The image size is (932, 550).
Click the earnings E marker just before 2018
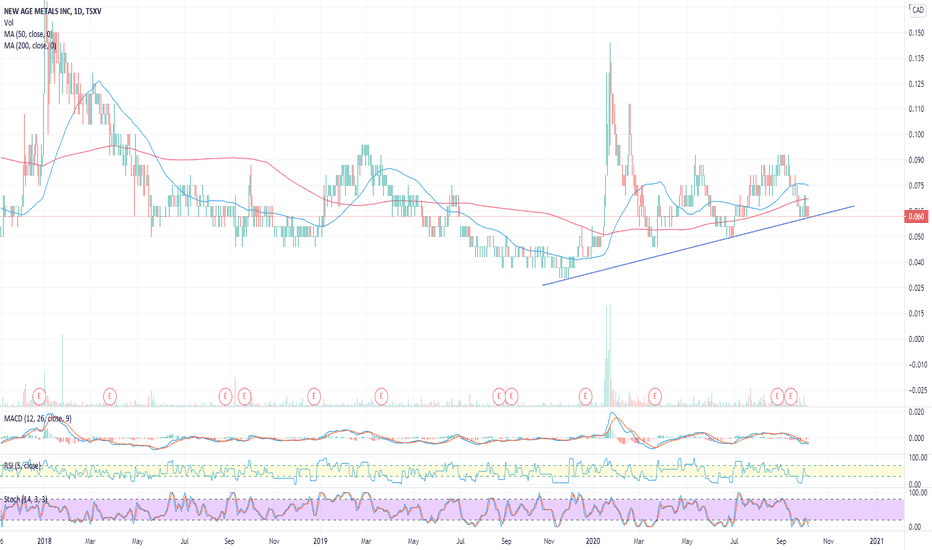click(x=39, y=396)
